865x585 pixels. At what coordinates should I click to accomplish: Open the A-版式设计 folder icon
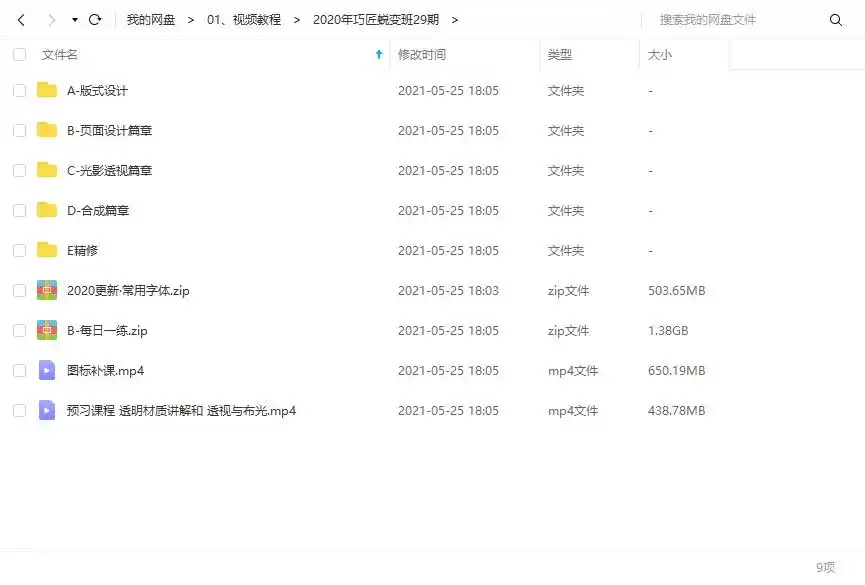(46, 90)
